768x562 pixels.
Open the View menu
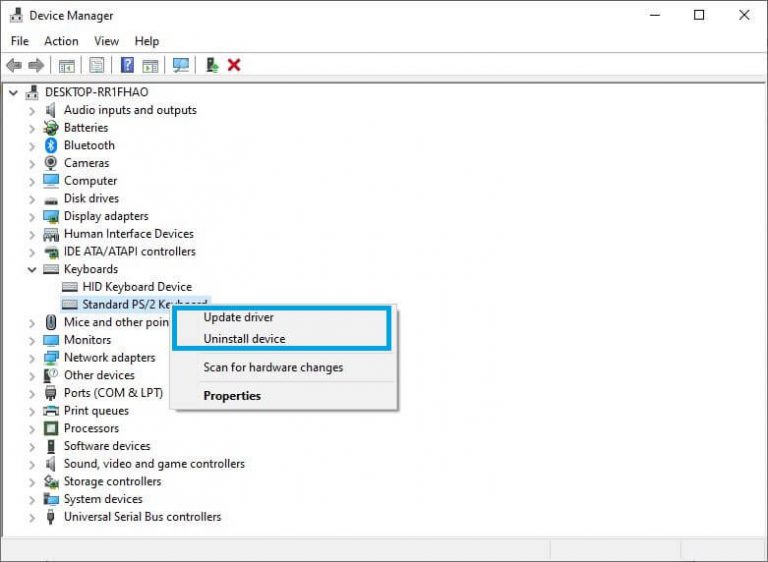click(x=106, y=41)
